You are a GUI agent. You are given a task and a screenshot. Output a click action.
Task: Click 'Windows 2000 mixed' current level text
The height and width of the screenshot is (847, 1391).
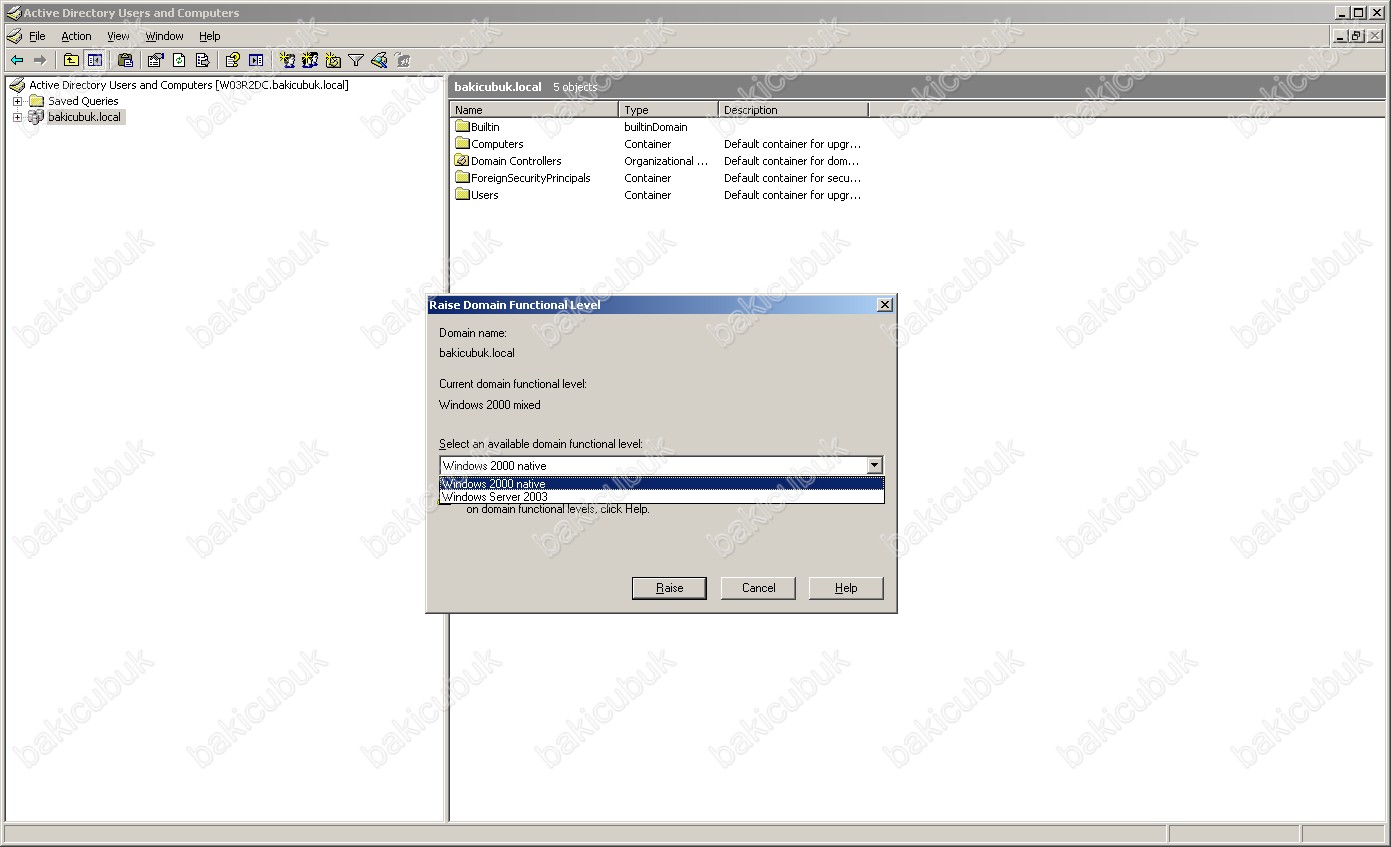tap(490, 405)
